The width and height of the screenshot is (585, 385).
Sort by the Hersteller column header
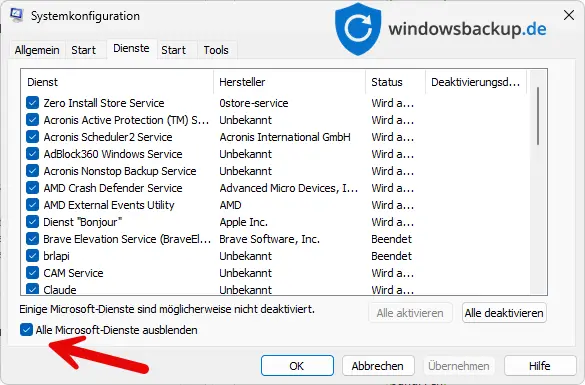290,82
